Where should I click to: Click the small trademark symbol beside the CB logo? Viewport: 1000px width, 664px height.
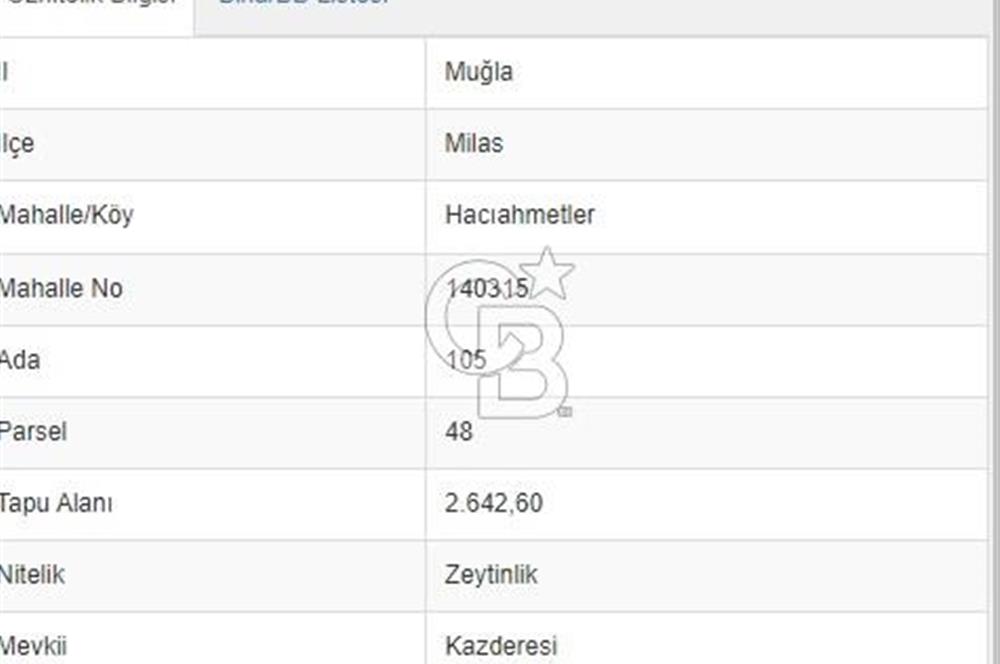pyautogui.click(x=565, y=411)
